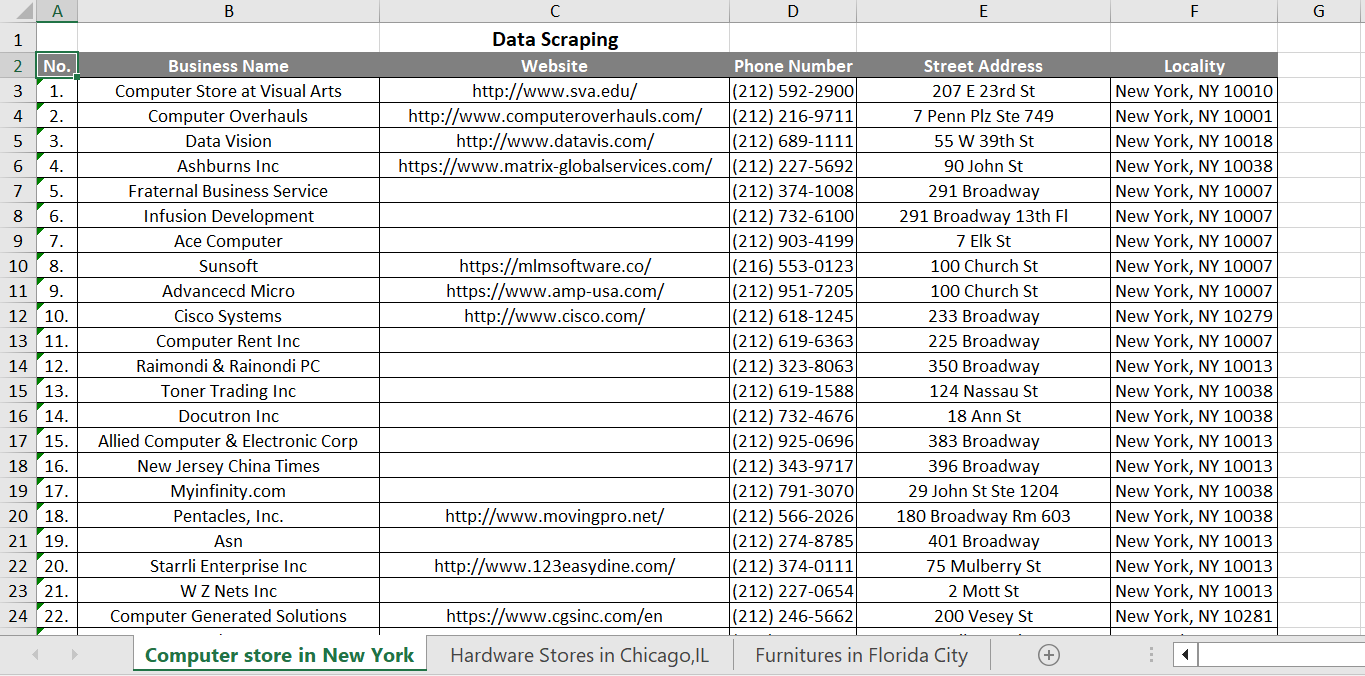Click the 29 John St Ste 1204 address
Screen dimensions: 1365x676
(x=983, y=491)
